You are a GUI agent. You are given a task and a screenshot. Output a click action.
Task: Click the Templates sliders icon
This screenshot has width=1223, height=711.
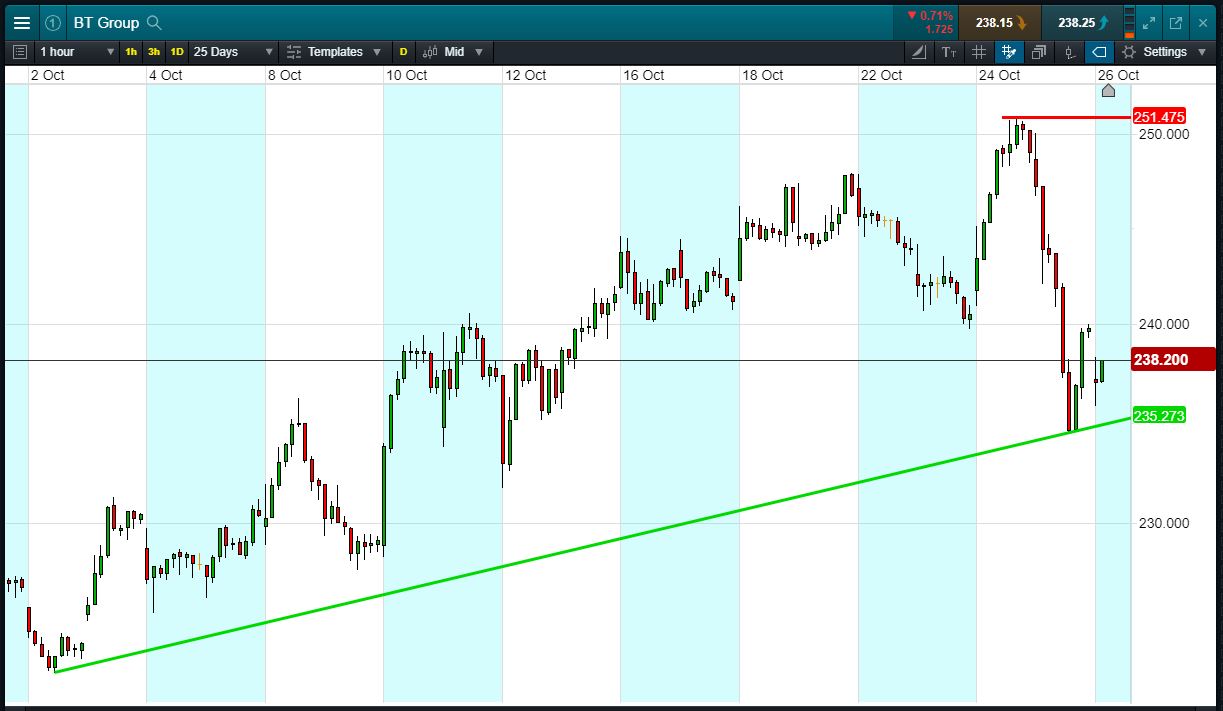click(294, 51)
